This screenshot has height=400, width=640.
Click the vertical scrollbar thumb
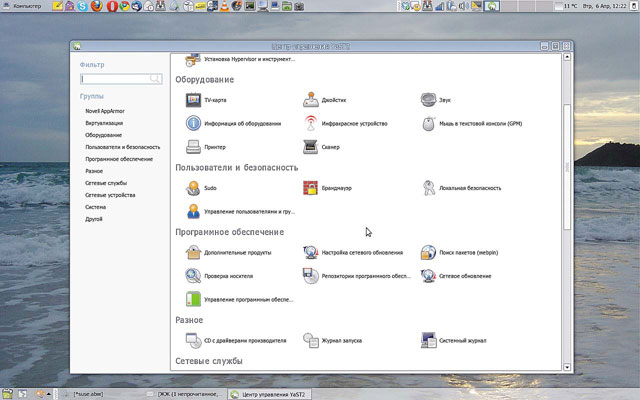(x=567, y=167)
